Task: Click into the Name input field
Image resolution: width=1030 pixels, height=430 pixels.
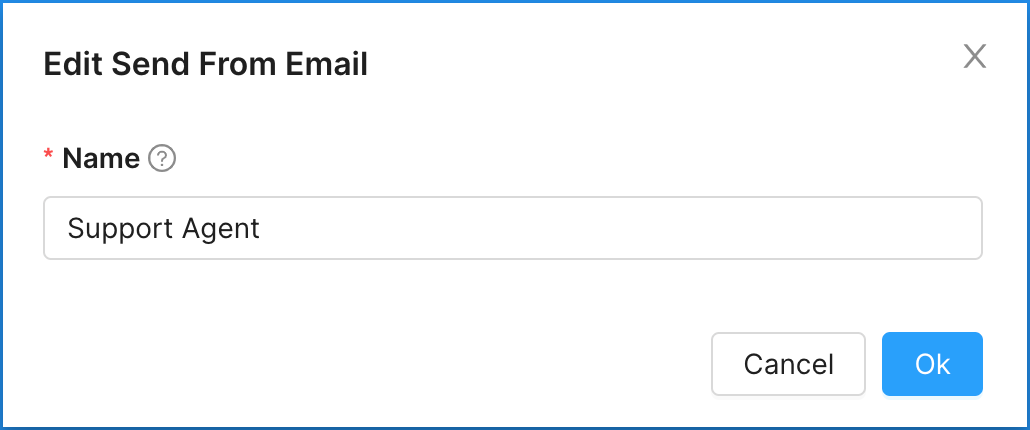Action: (x=512, y=228)
